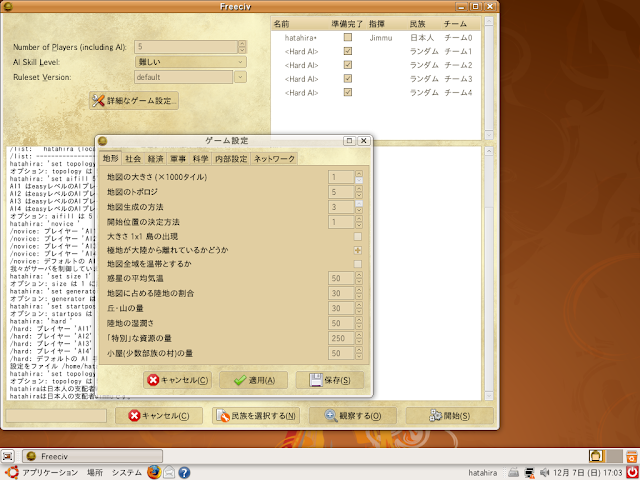This screenshot has width=640, height=480.
Task: Select hatahira row in player list
Action: 376,38
